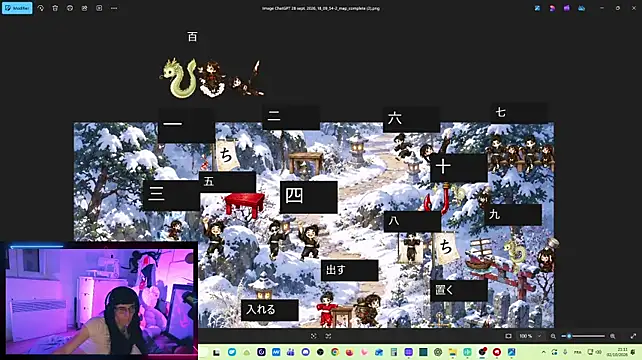
Task: Click the actual-size icon below the image
Action: click(328, 336)
